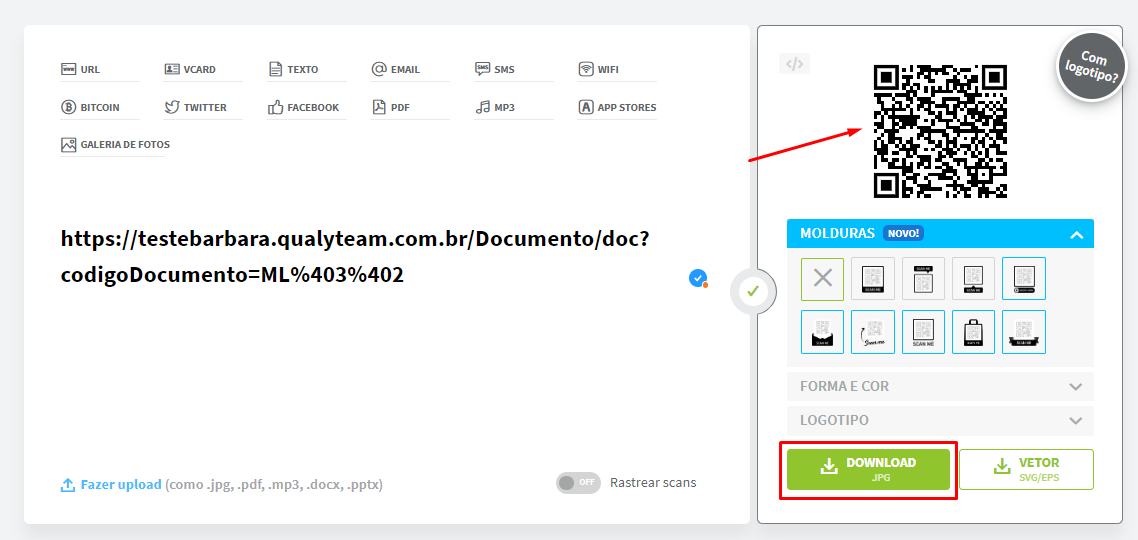Download the VETOR SVG/EPS file

coord(1026,470)
